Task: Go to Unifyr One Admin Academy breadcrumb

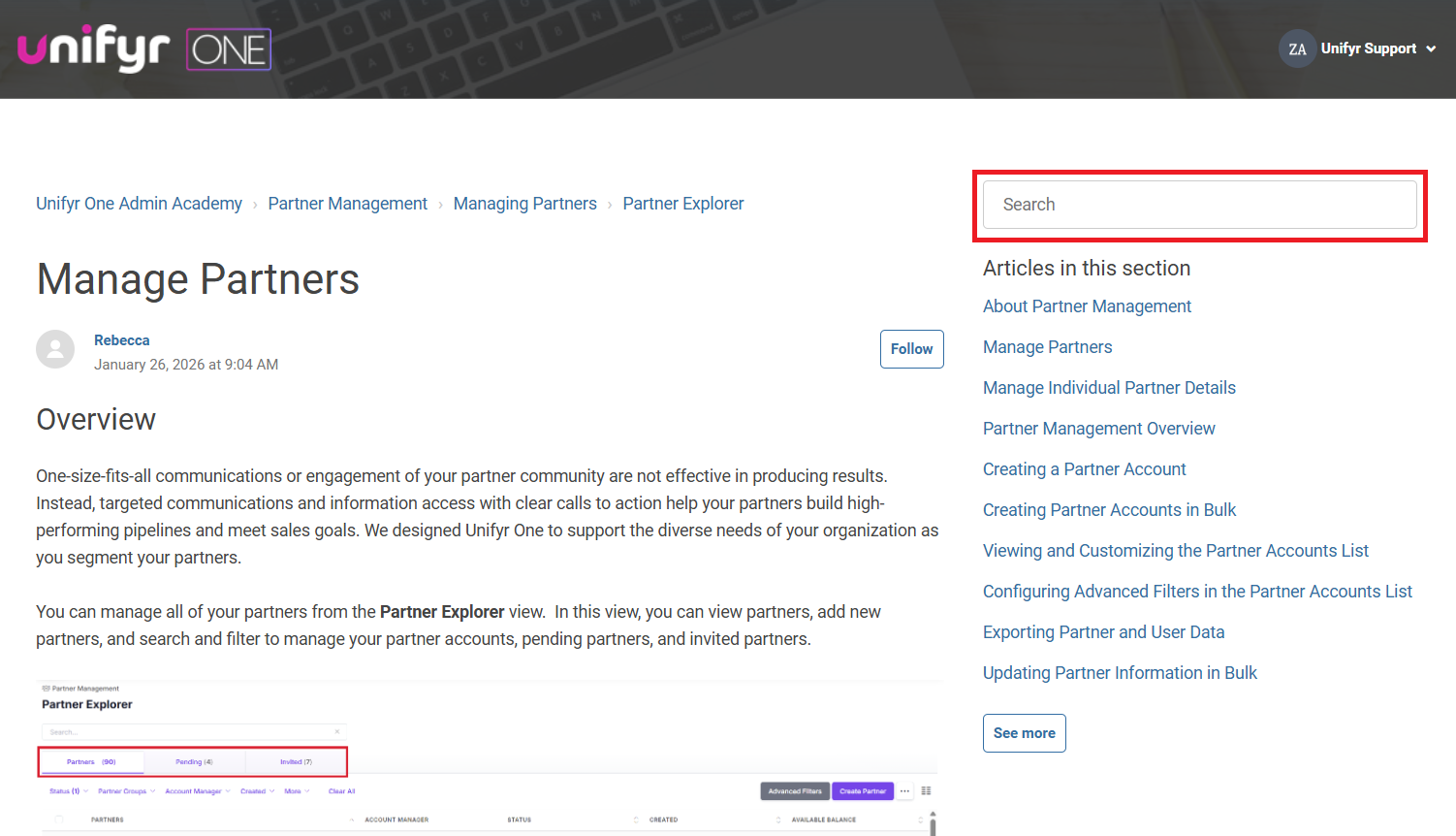Action: click(x=139, y=204)
